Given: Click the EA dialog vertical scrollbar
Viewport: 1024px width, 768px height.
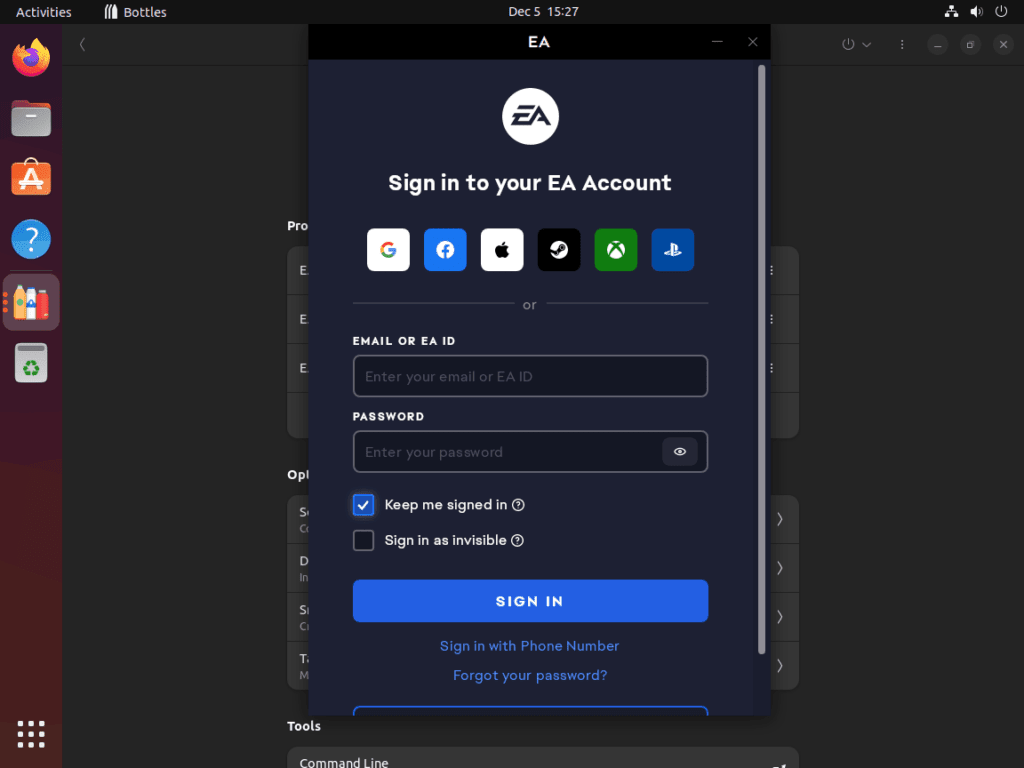Looking at the screenshot, I should click(761, 359).
